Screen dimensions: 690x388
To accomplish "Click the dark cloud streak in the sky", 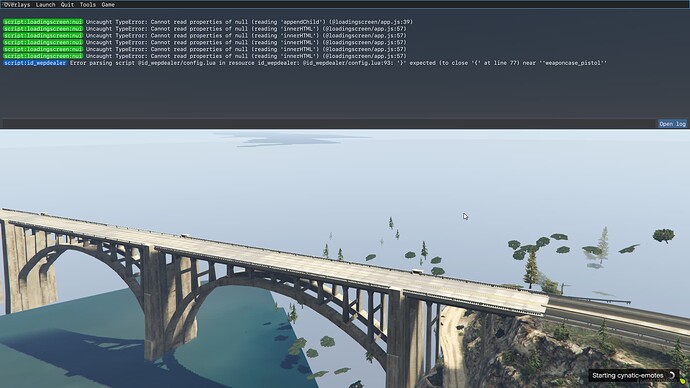I will tap(286, 139).
